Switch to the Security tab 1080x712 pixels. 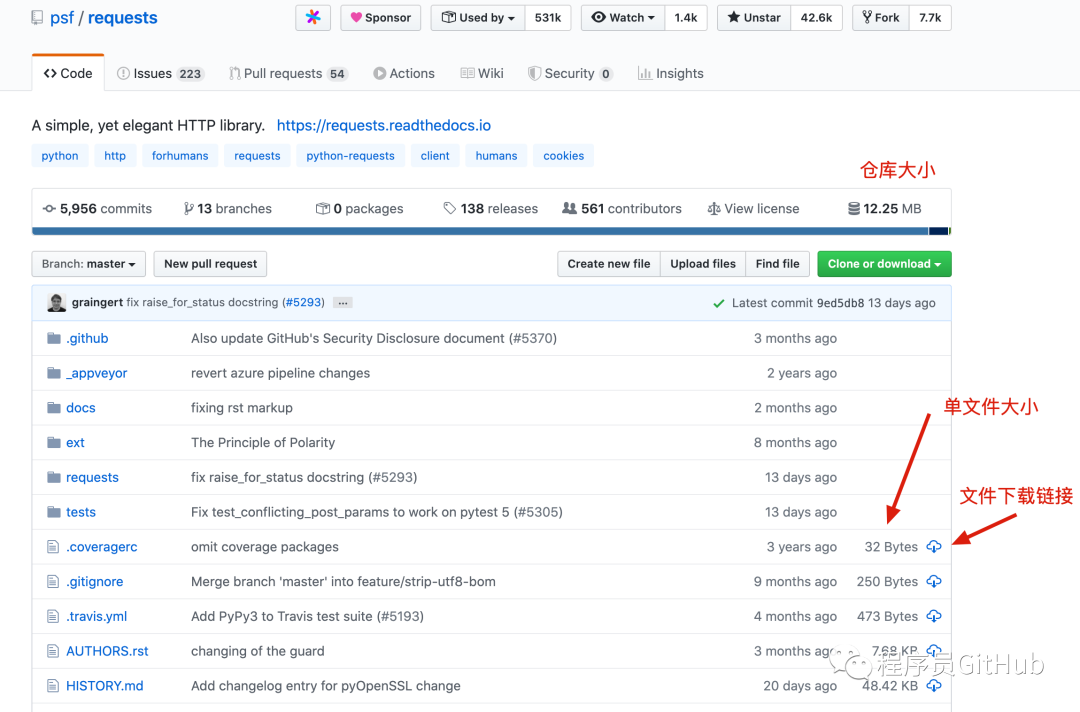tap(570, 74)
